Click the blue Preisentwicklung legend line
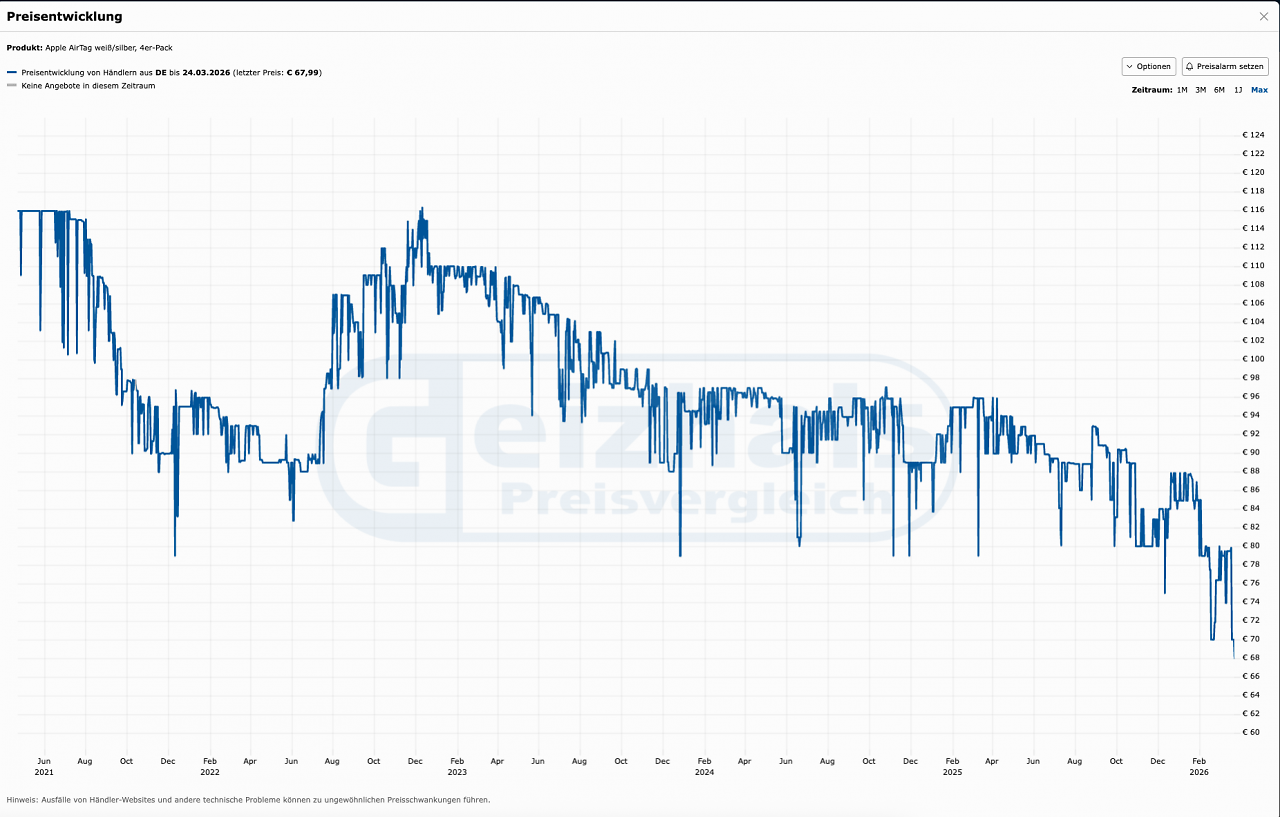The width and height of the screenshot is (1280, 817). coord(12,72)
